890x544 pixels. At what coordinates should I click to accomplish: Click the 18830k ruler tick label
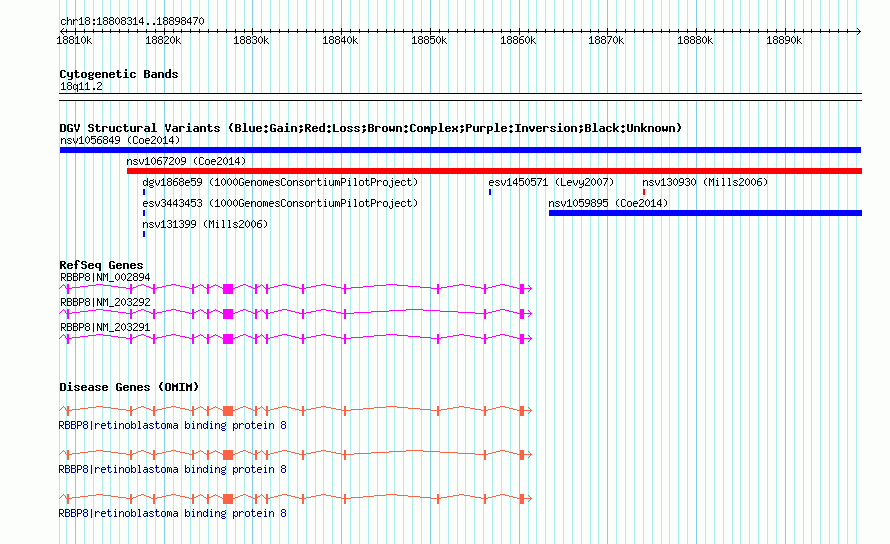[251, 41]
